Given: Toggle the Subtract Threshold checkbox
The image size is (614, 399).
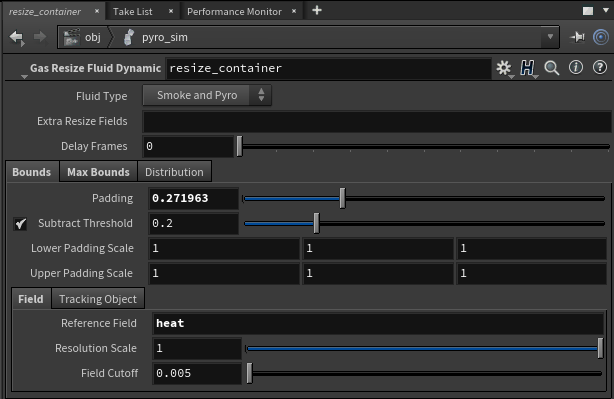Looking at the screenshot, I should point(20,224).
